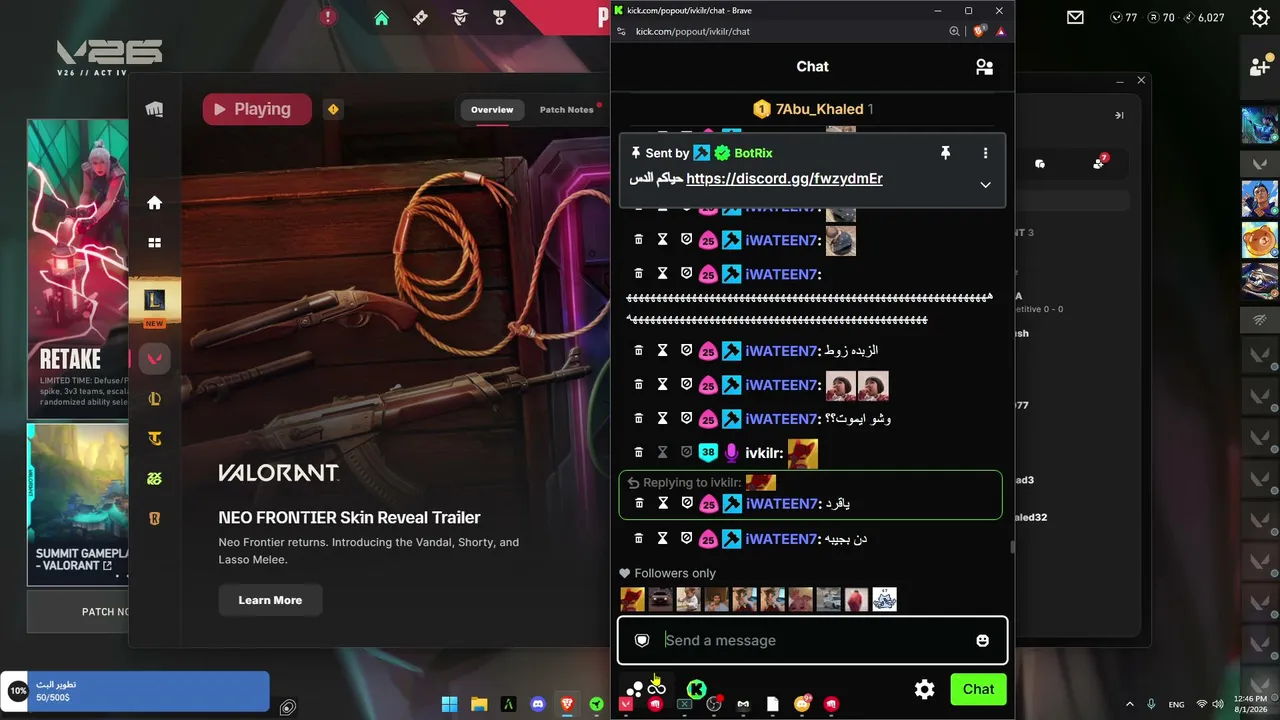Show hidden system tray icons

point(1130,705)
